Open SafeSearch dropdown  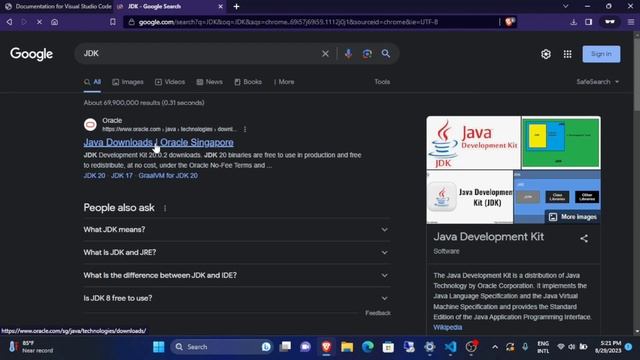point(598,82)
